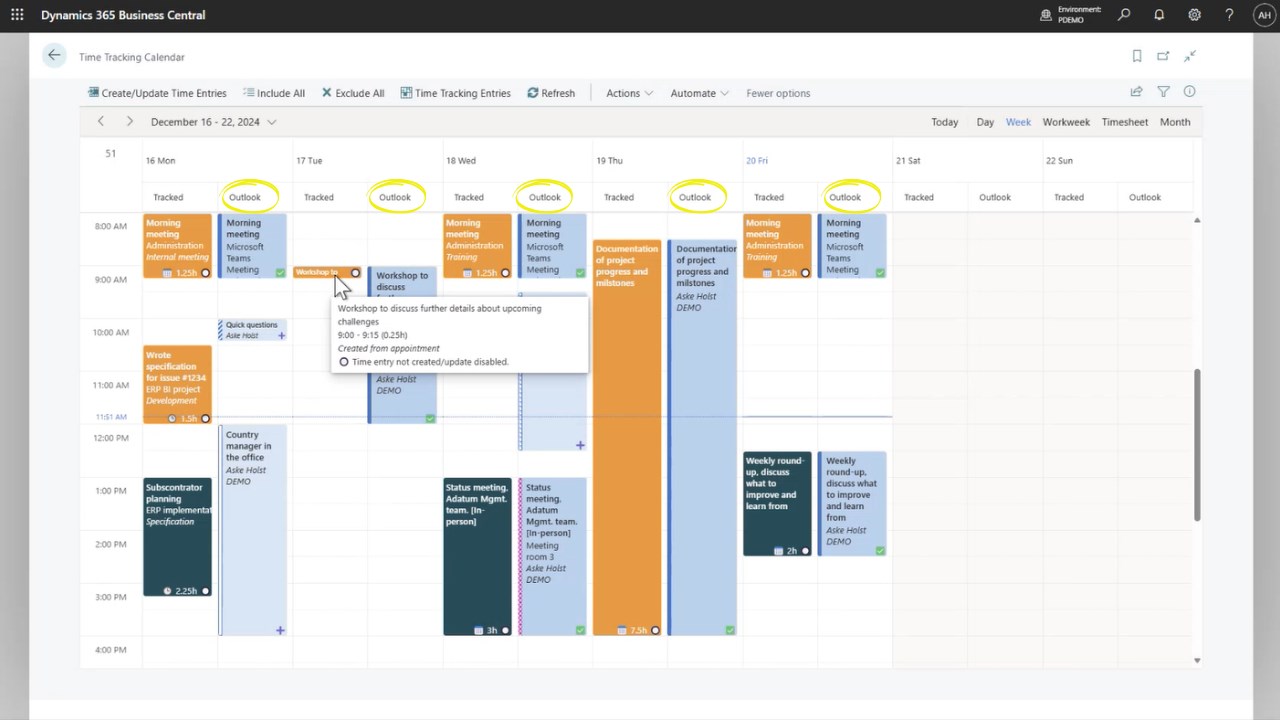This screenshot has height=720, width=1280.
Task: Open the date range dropdown December 16 - 22
Action: pos(214,122)
